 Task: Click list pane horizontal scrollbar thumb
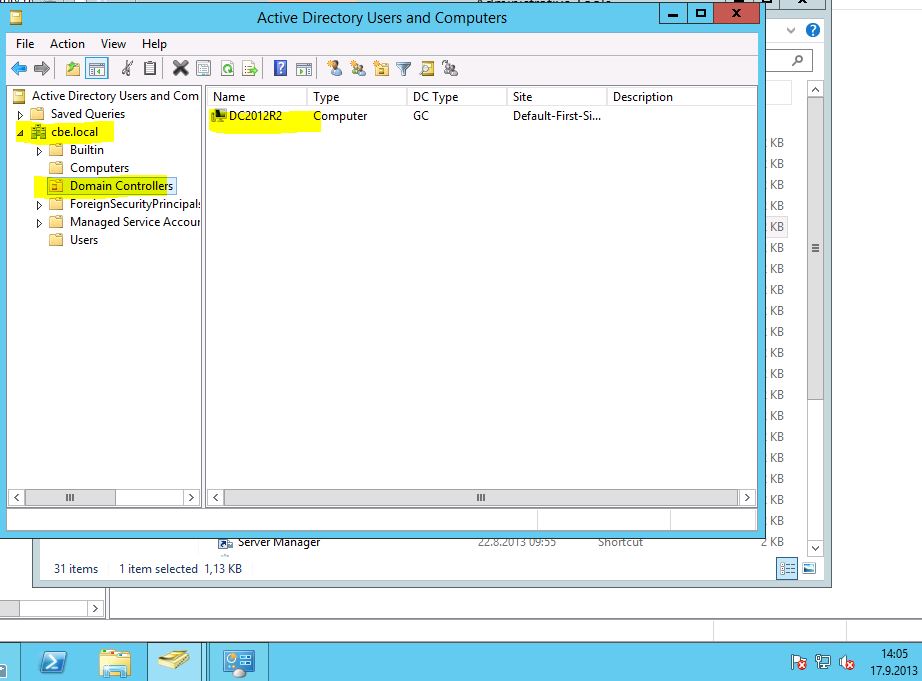pyautogui.click(x=480, y=498)
